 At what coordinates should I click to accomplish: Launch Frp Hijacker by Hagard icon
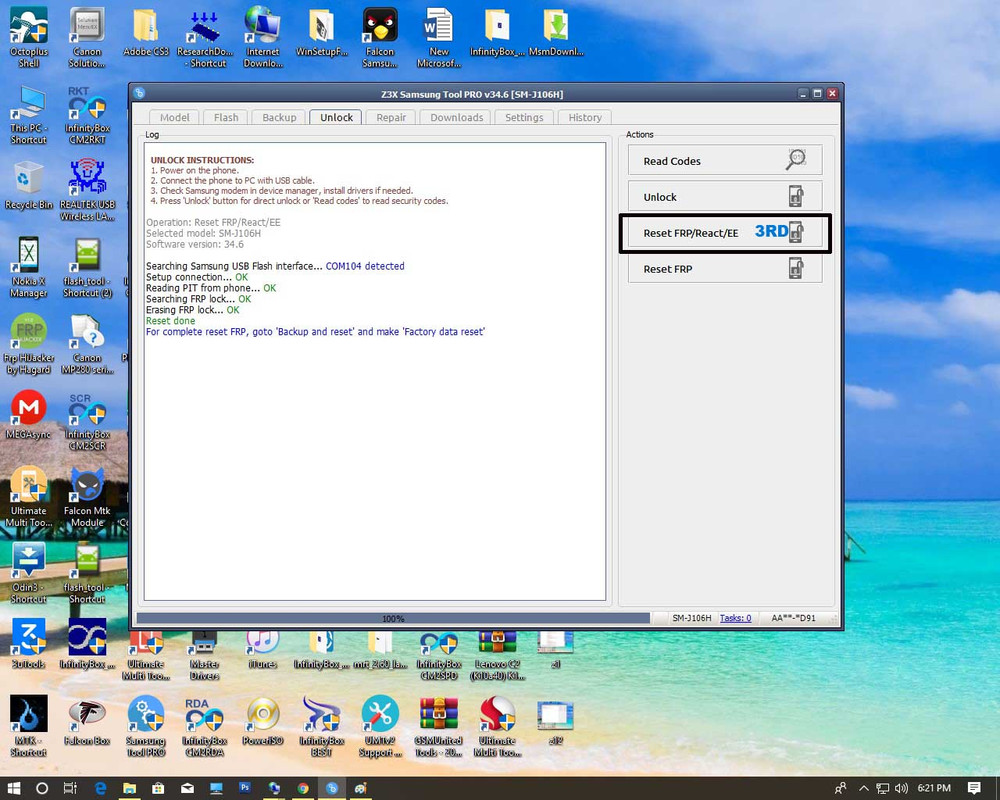point(29,344)
